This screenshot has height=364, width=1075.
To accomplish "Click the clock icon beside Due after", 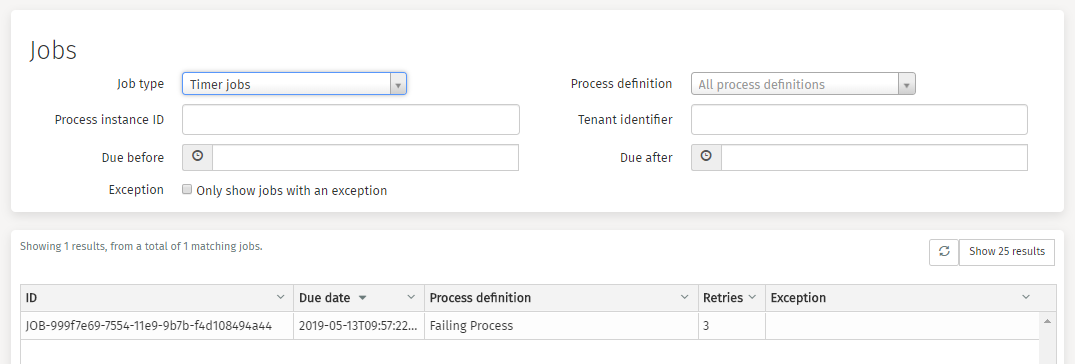I will 706,157.
